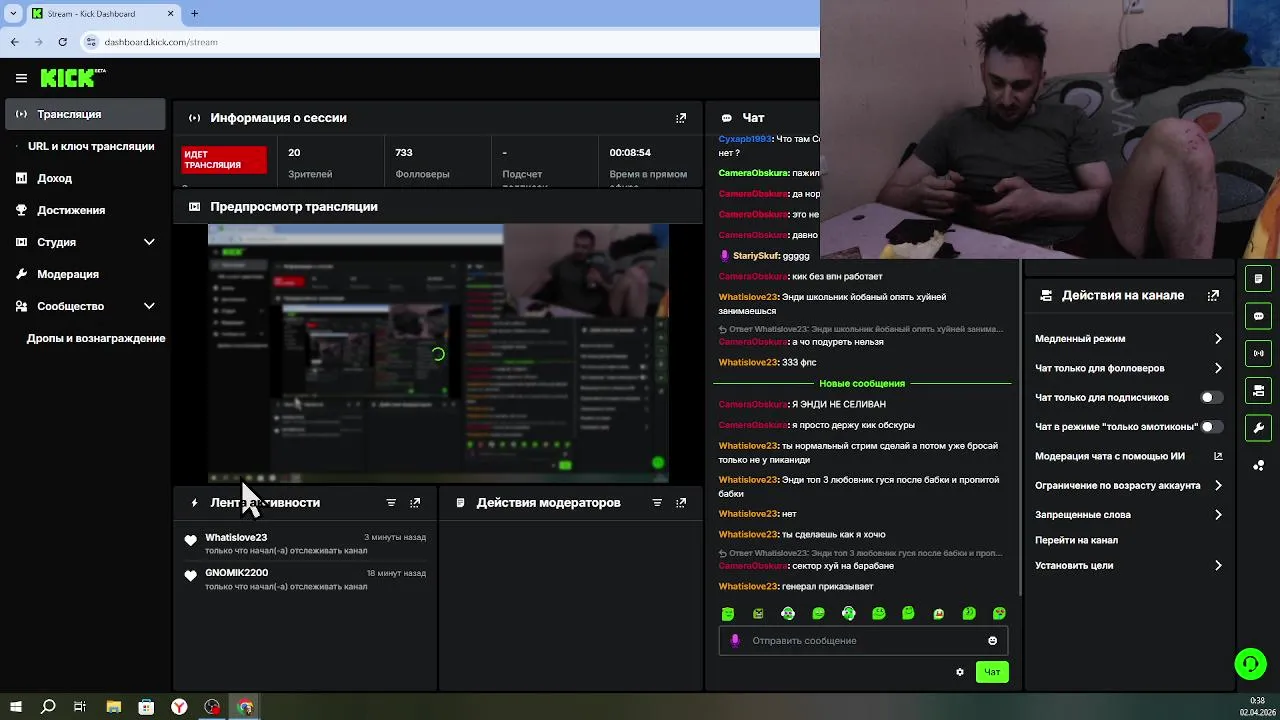The width and height of the screenshot is (1280, 720).
Task: Click the ИДЕТ ТРАНСЛЯЦИЯ red status badge
Action: coord(224,160)
